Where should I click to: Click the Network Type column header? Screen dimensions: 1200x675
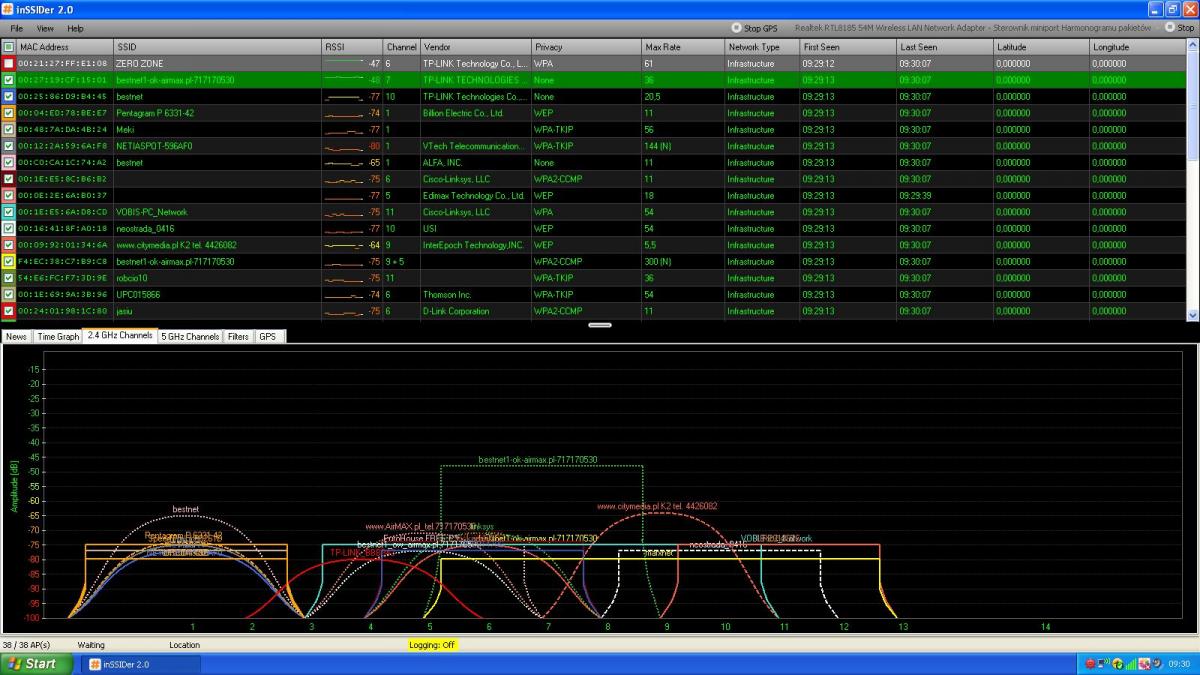[x=762, y=47]
